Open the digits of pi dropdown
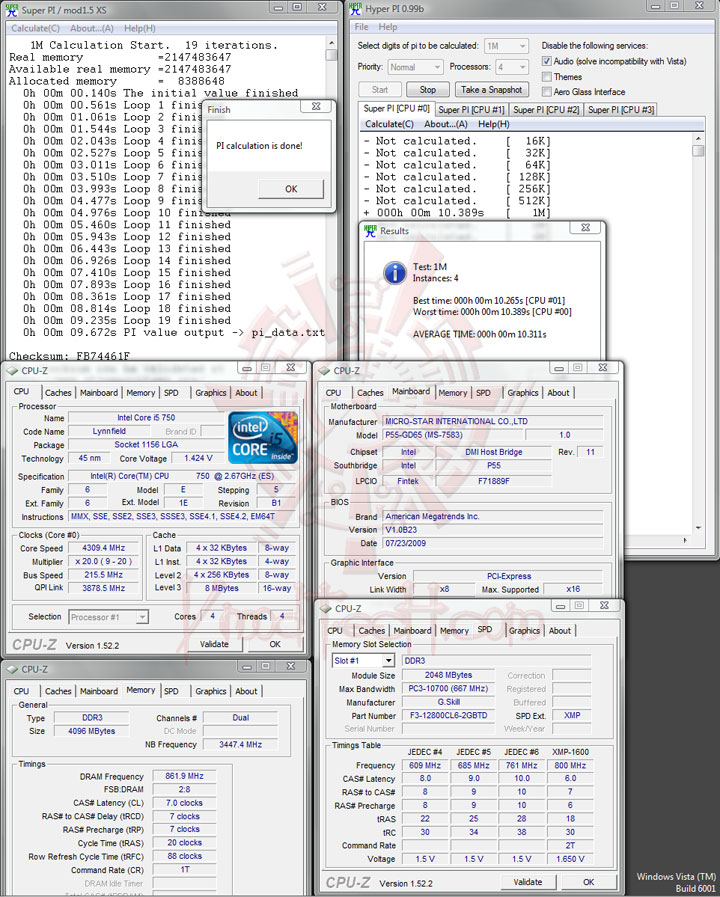Viewport: 720px width, 897px height. [x=506, y=46]
